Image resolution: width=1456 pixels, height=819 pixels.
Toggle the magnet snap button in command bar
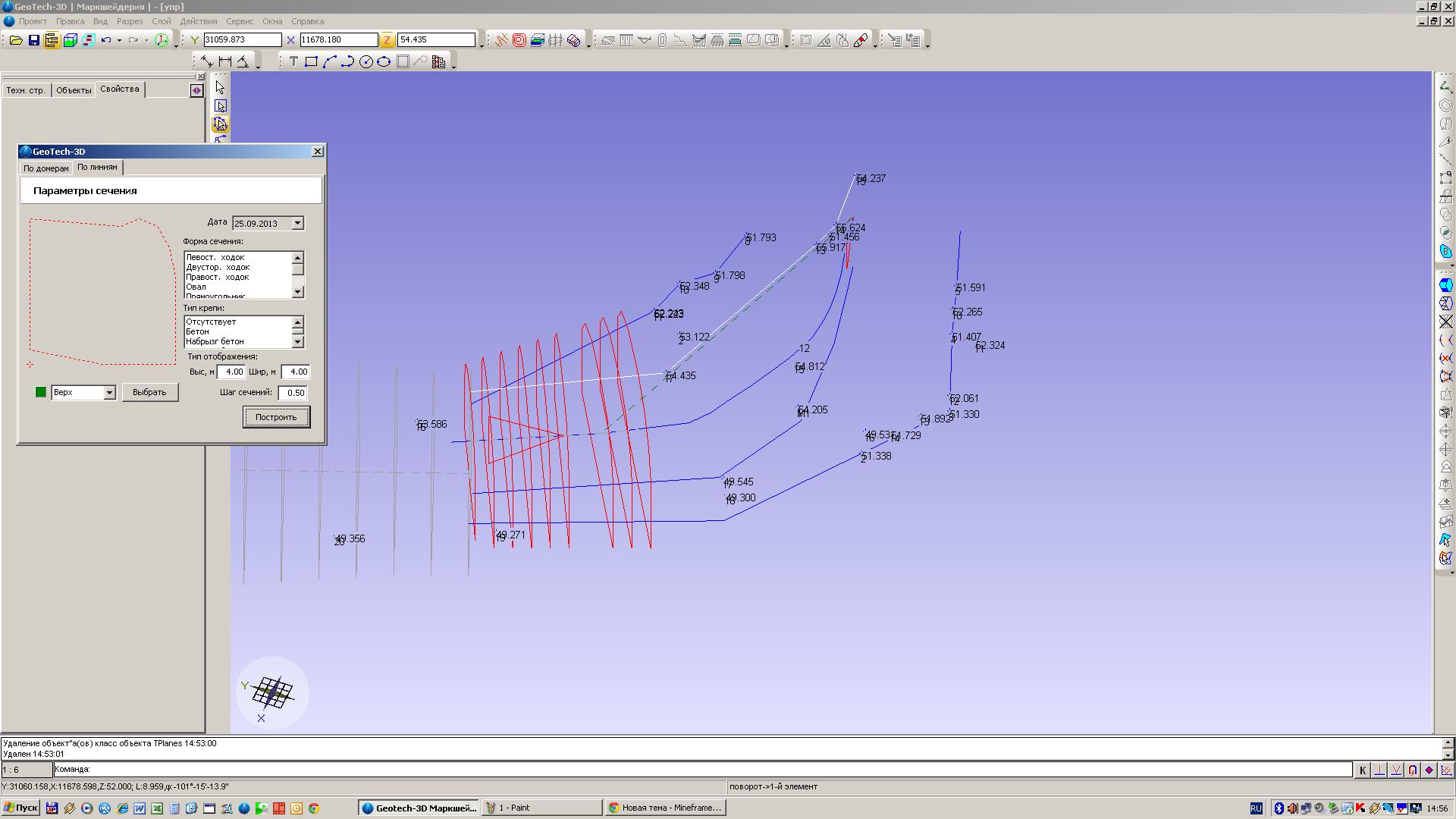(x=1412, y=770)
